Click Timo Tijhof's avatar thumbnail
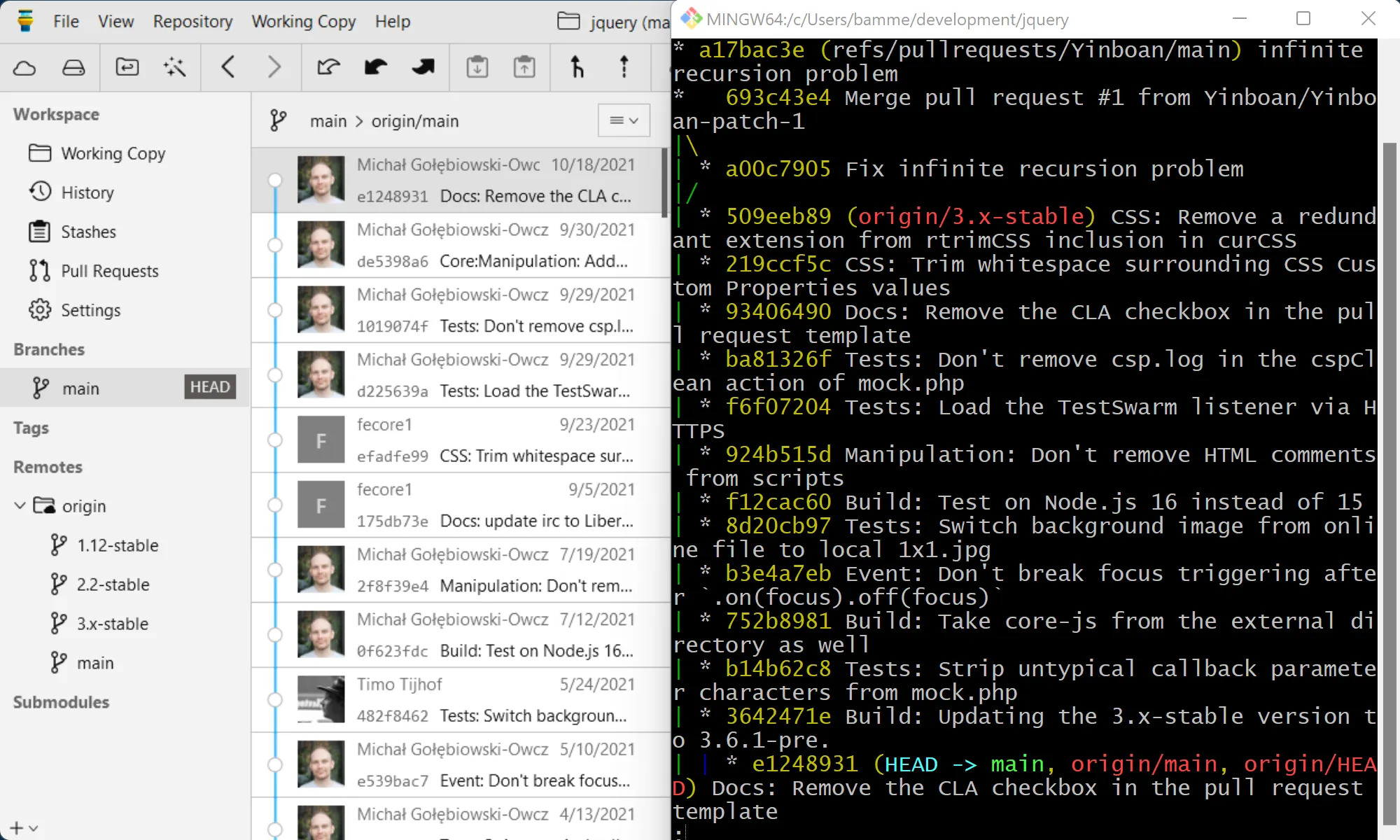This screenshot has width=1400, height=840. [x=321, y=699]
